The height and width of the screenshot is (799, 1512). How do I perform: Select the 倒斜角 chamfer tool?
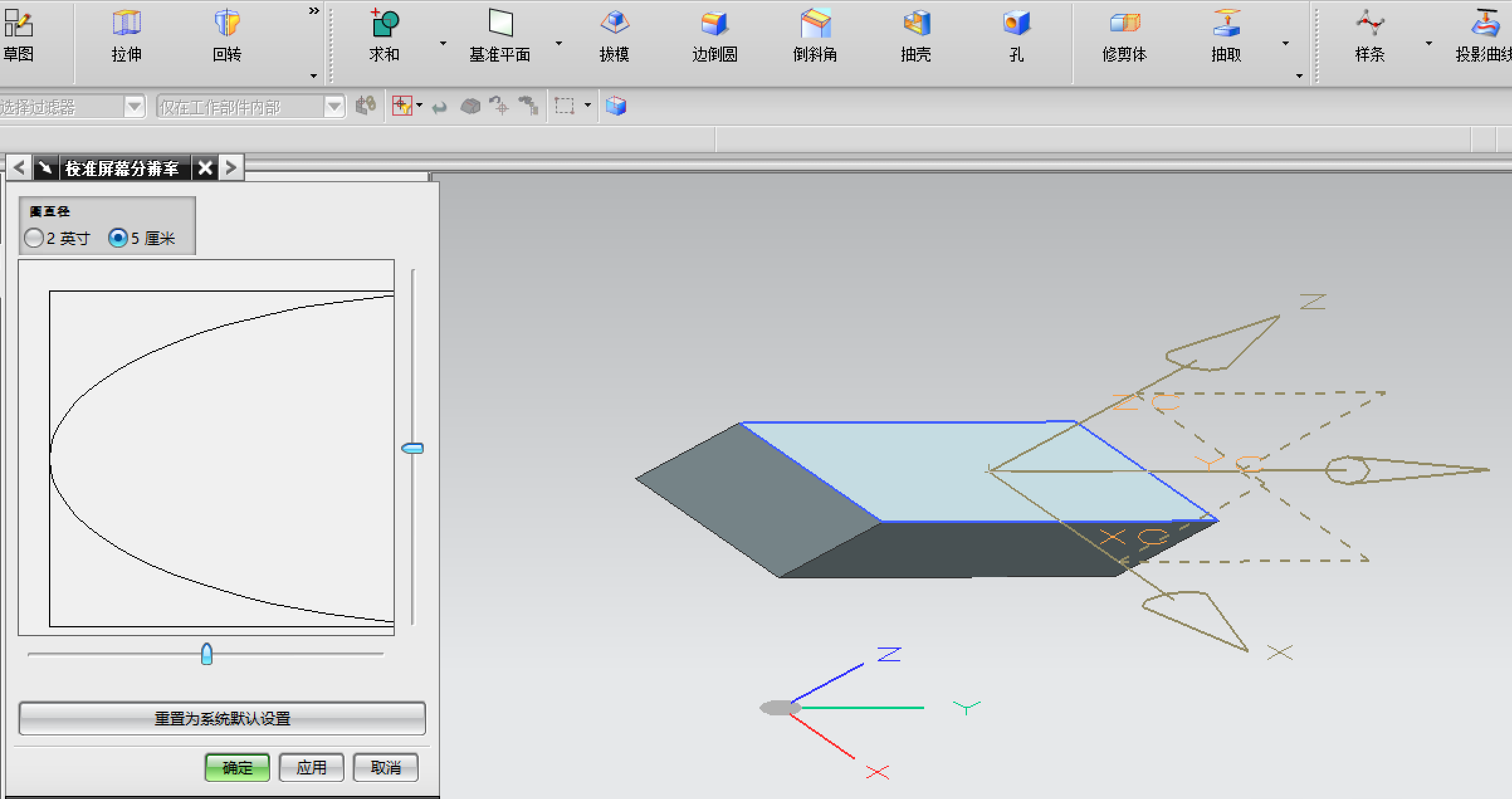pyautogui.click(x=815, y=35)
